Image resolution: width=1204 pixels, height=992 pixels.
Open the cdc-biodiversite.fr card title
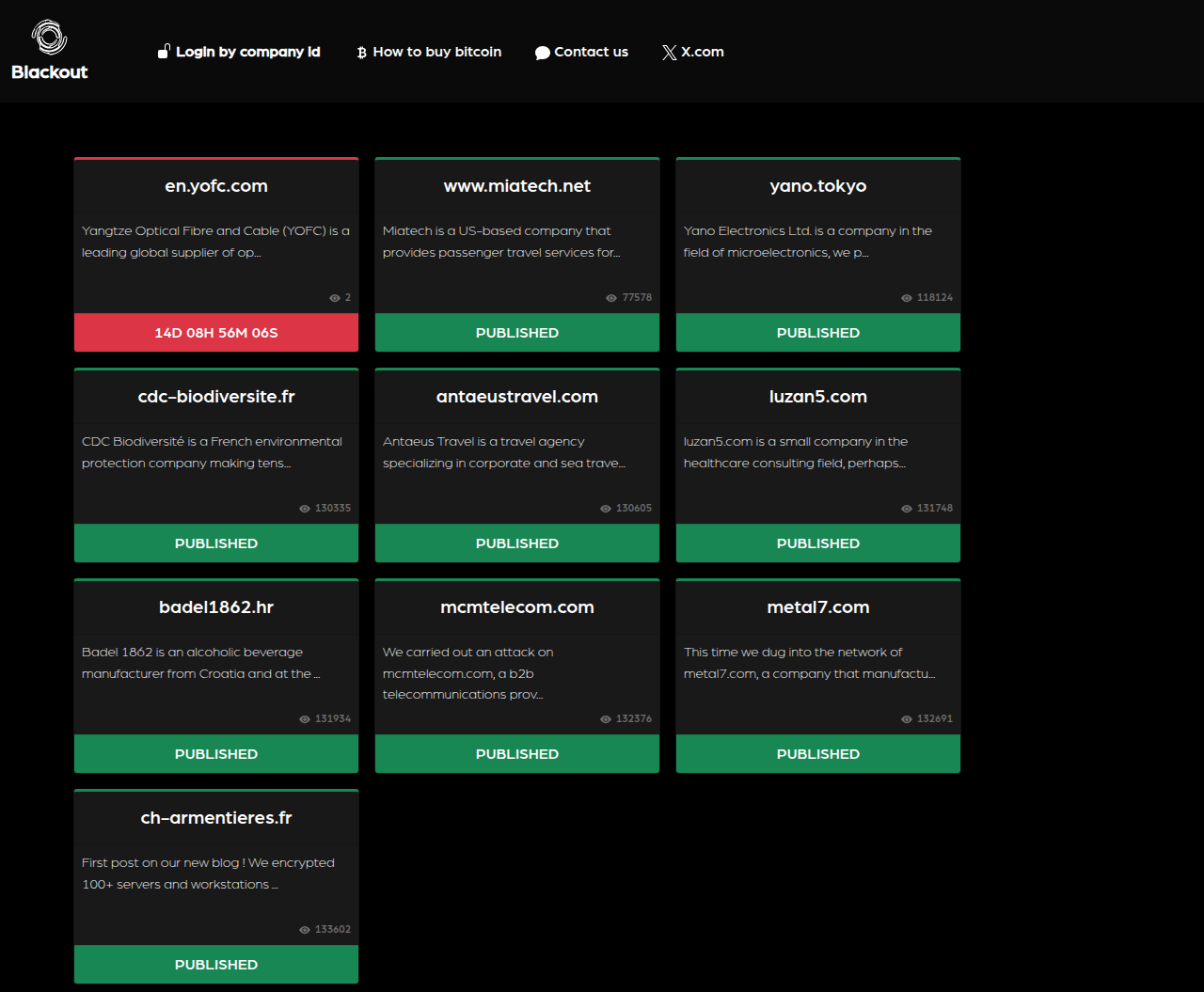coord(216,397)
